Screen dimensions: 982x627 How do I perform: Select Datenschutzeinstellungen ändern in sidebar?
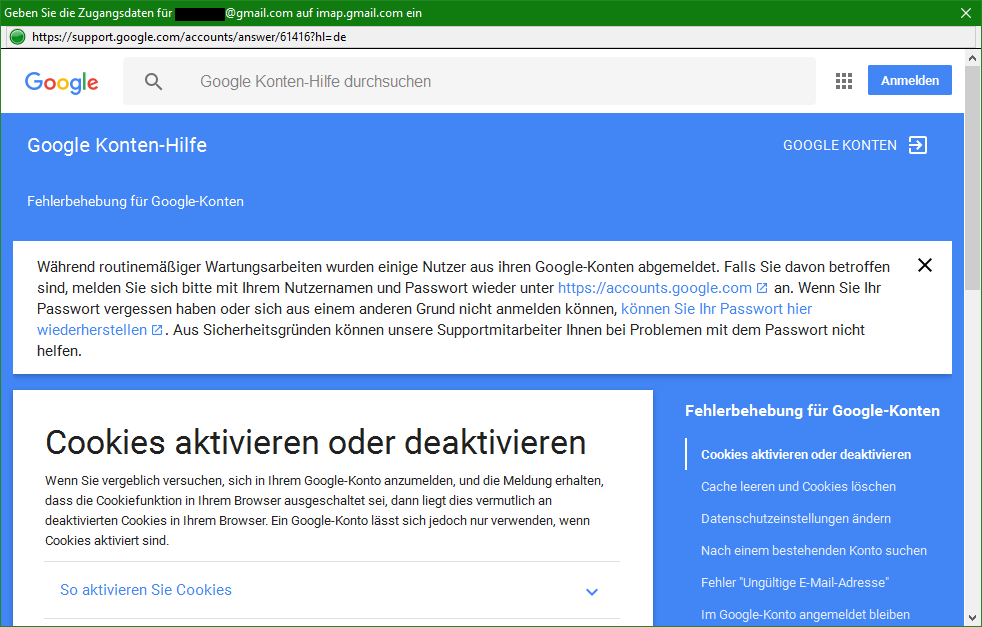click(795, 519)
